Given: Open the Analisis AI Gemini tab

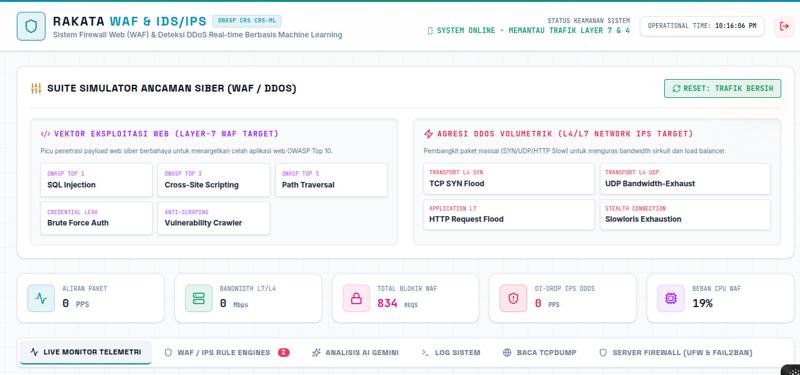Looking at the screenshot, I should coord(355,353).
